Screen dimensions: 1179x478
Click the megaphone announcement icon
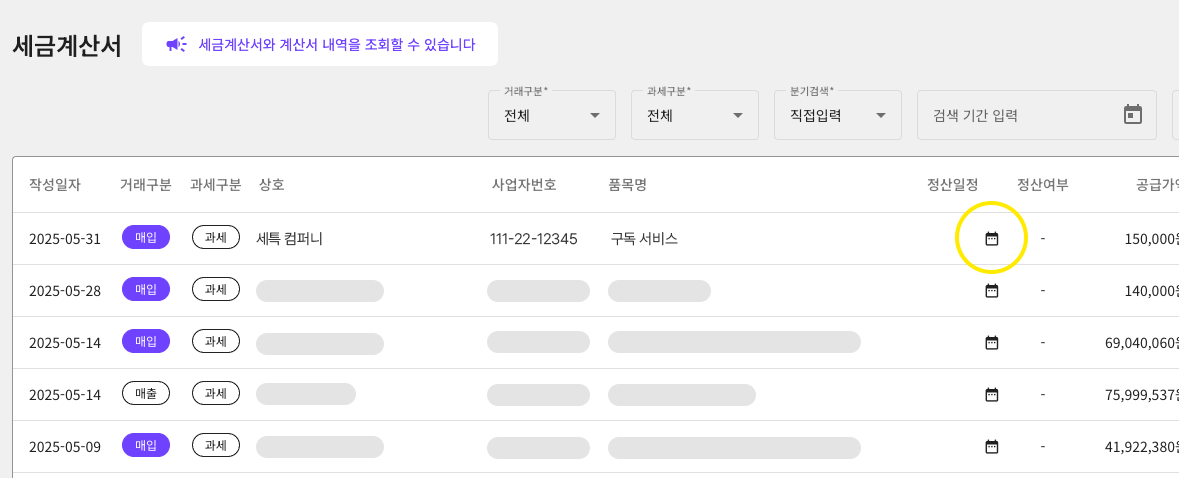click(x=176, y=44)
